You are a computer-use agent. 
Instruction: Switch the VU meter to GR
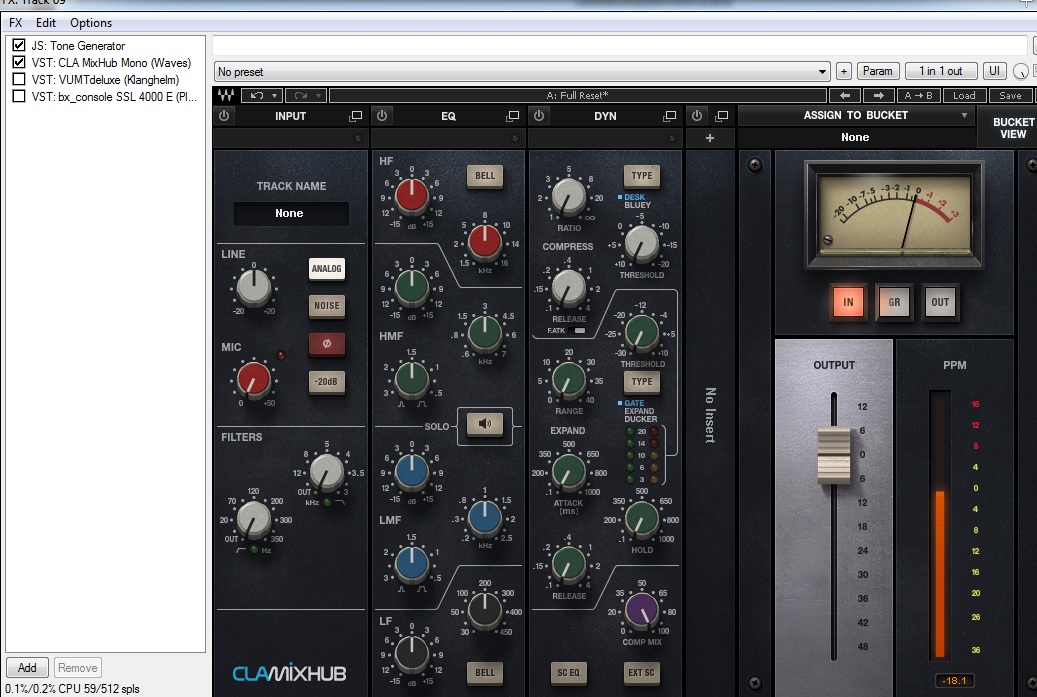(x=894, y=302)
